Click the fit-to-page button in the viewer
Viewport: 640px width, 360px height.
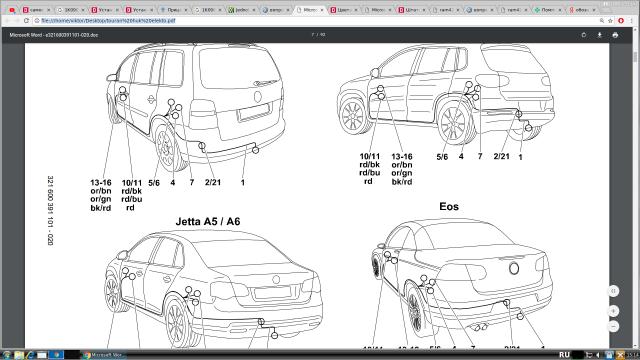click(x=613, y=291)
